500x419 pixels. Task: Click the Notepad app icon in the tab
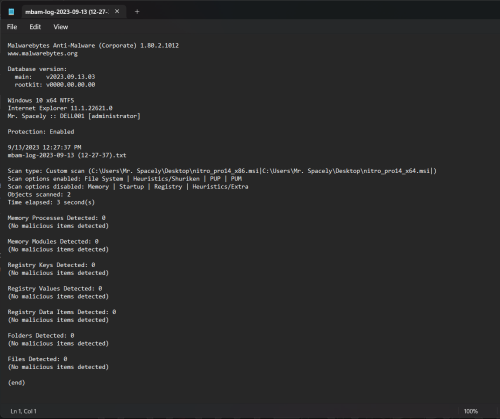[x=11, y=12]
